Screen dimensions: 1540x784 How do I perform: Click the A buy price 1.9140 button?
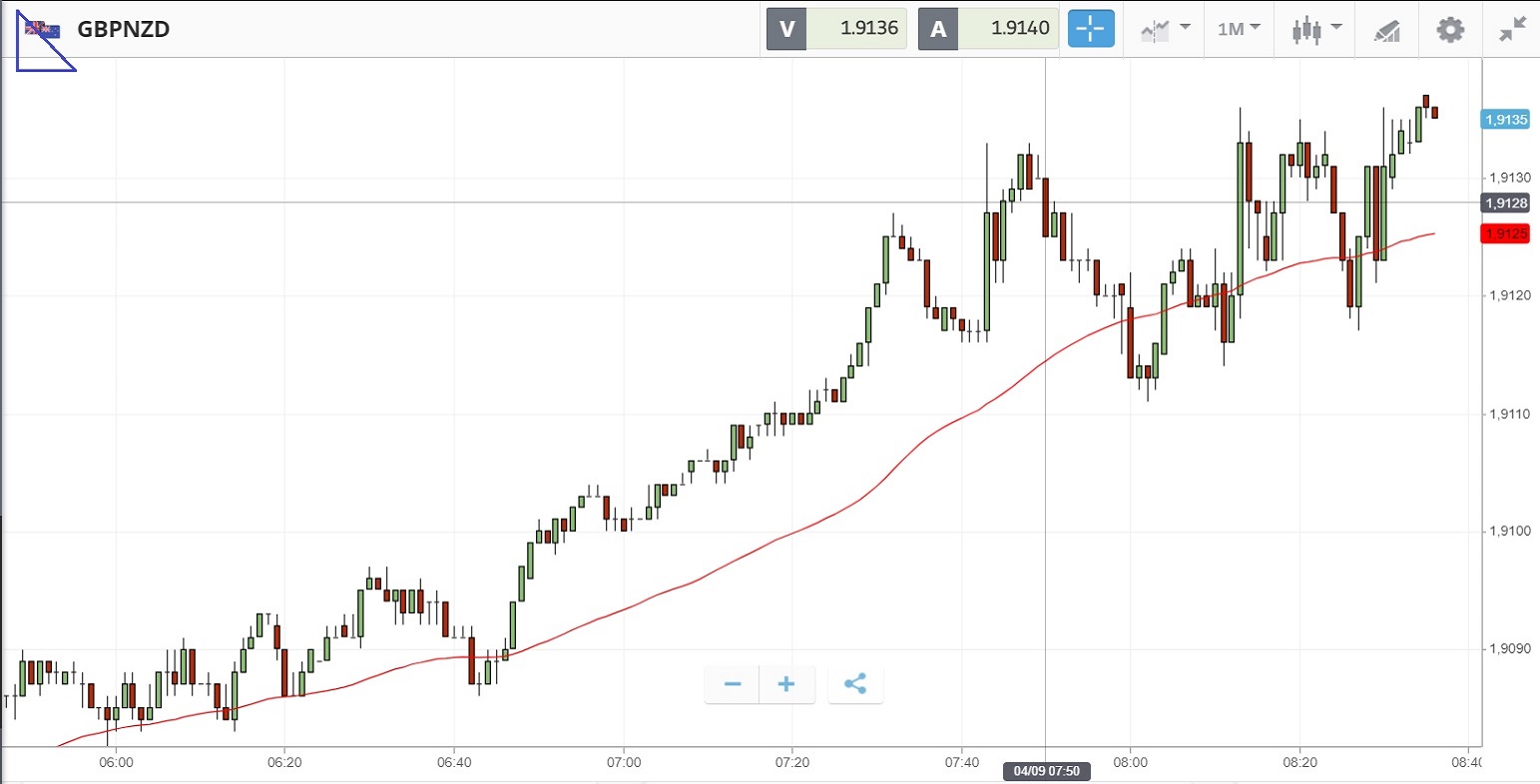(x=988, y=29)
